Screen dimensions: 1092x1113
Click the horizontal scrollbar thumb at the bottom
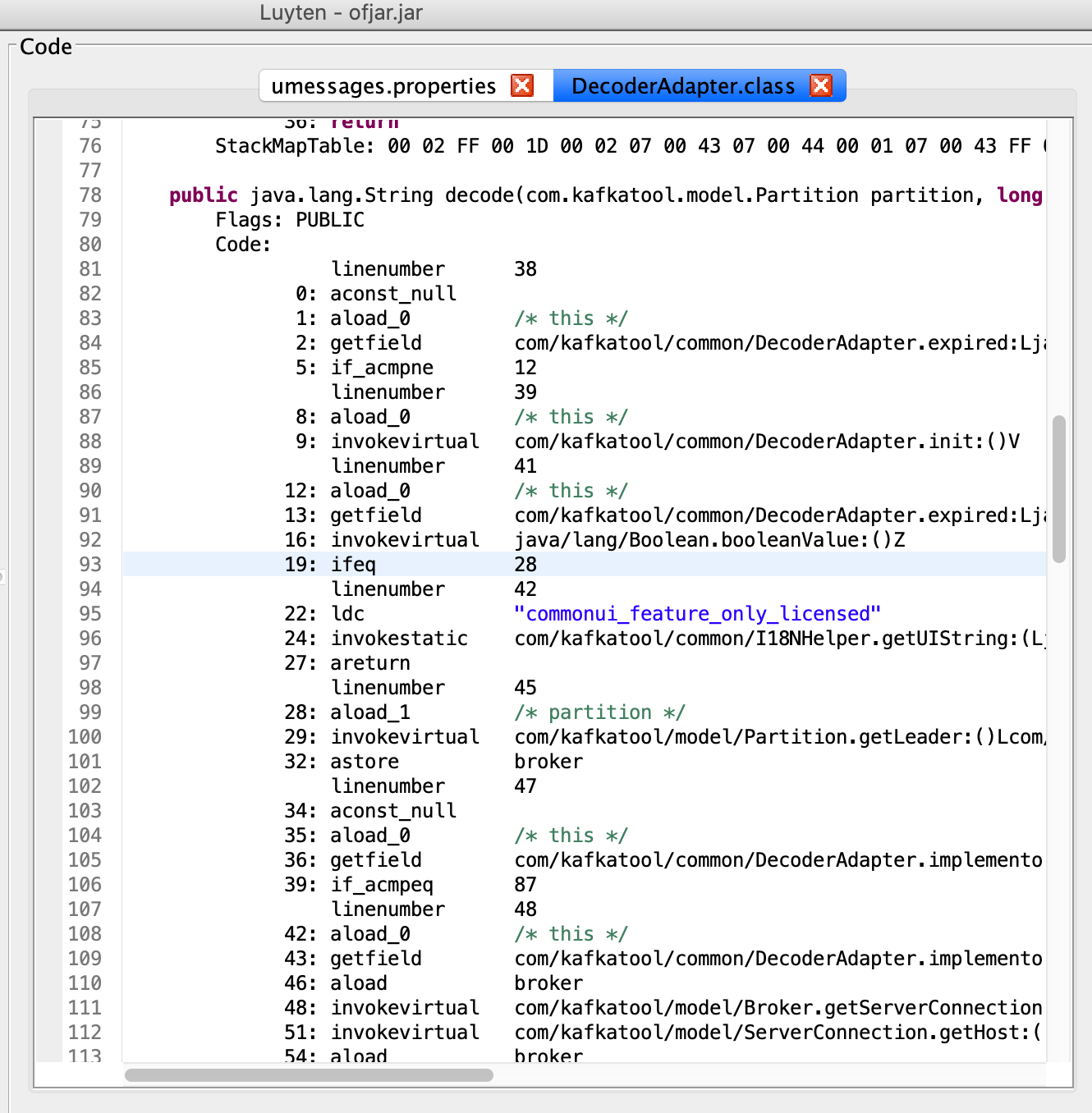pos(309,1075)
